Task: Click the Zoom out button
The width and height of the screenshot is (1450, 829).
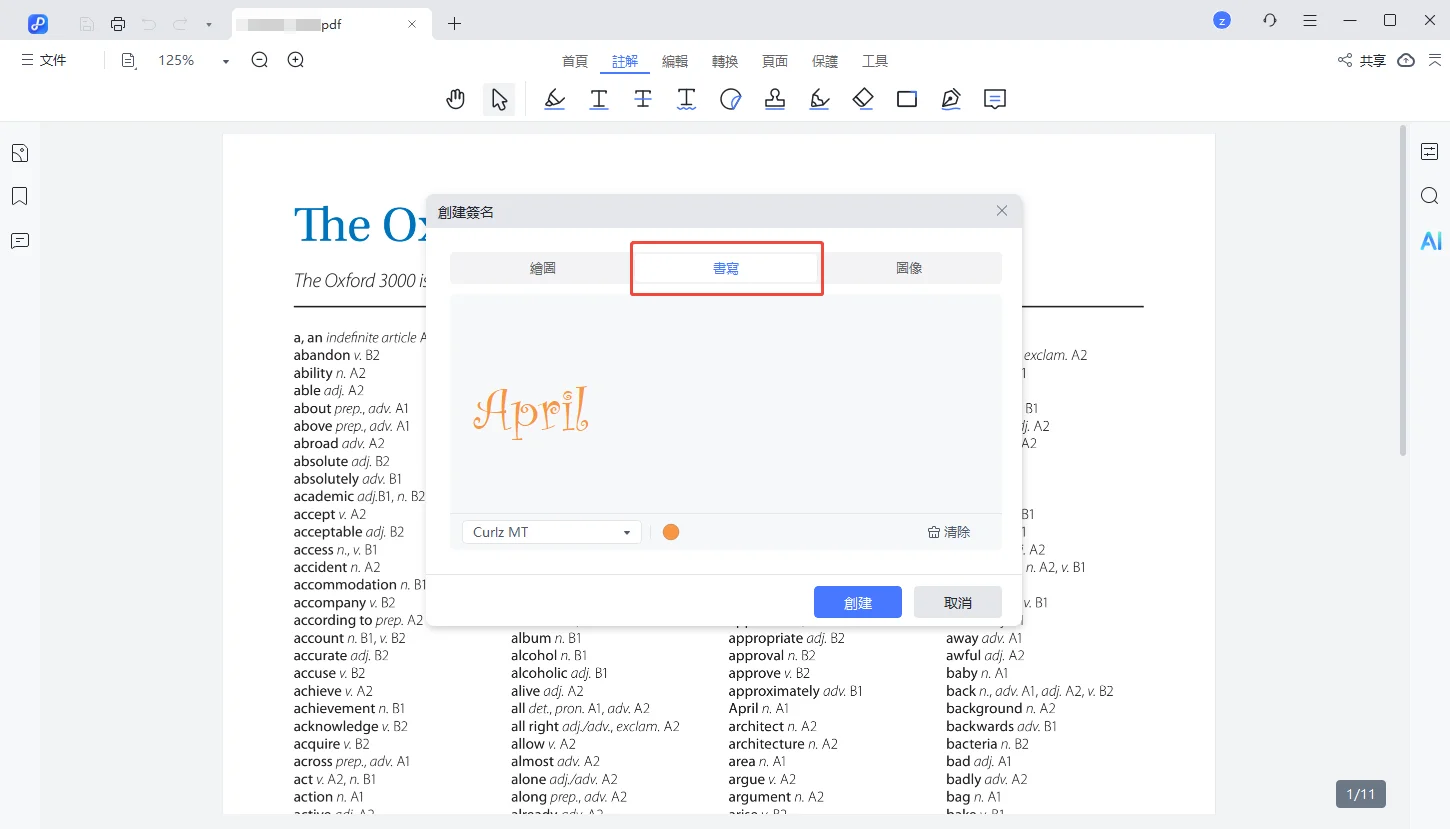Action: coord(260,60)
